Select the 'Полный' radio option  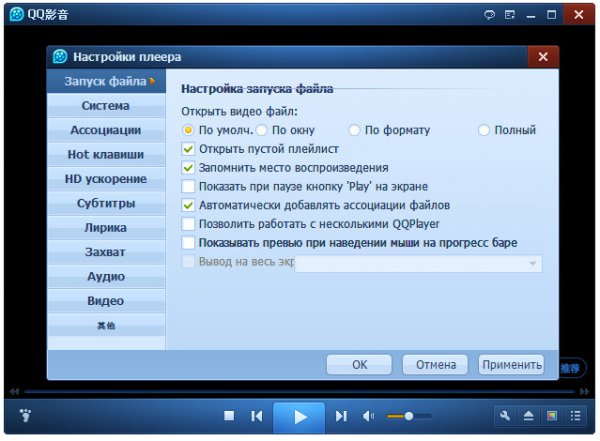pyautogui.click(x=484, y=130)
